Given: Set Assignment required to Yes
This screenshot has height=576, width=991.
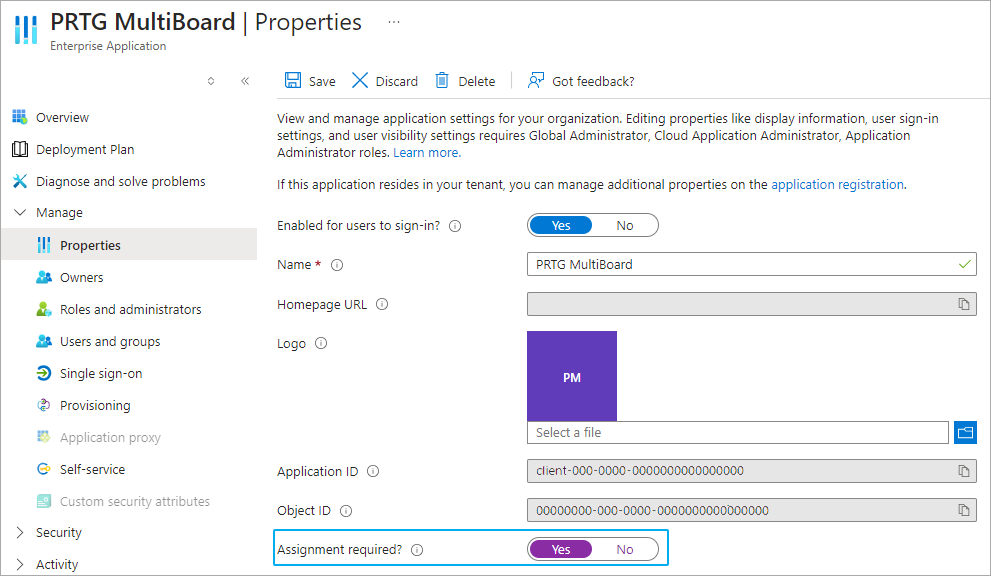Looking at the screenshot, I should tap(561, 549).
